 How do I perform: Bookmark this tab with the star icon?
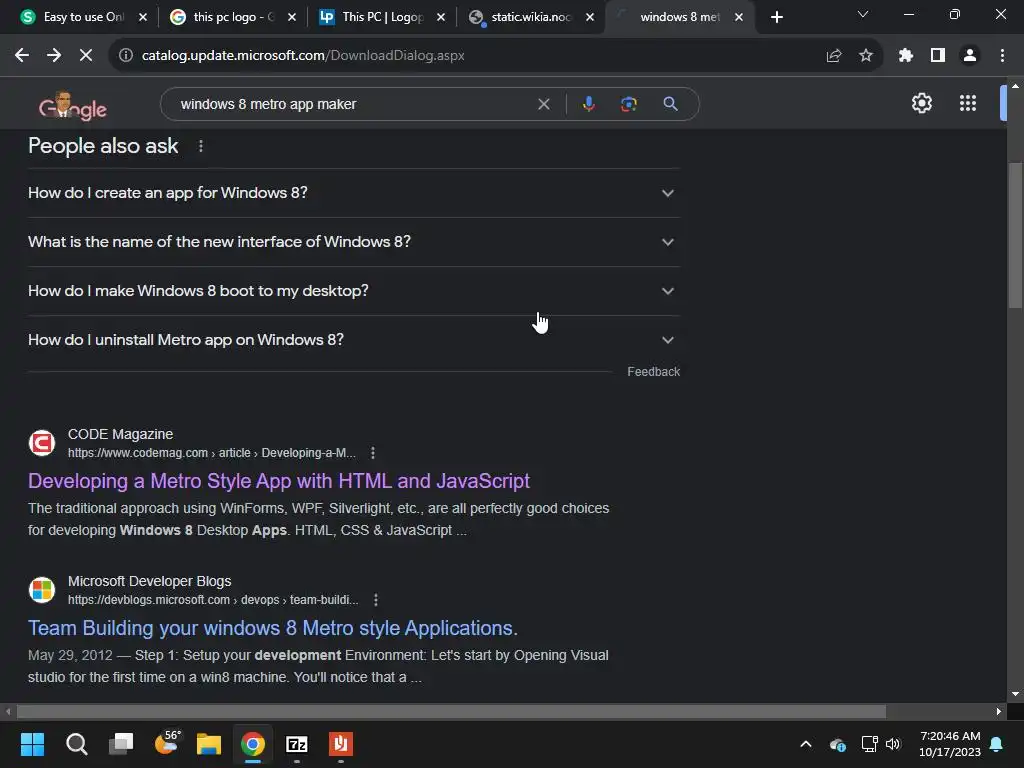865,56
